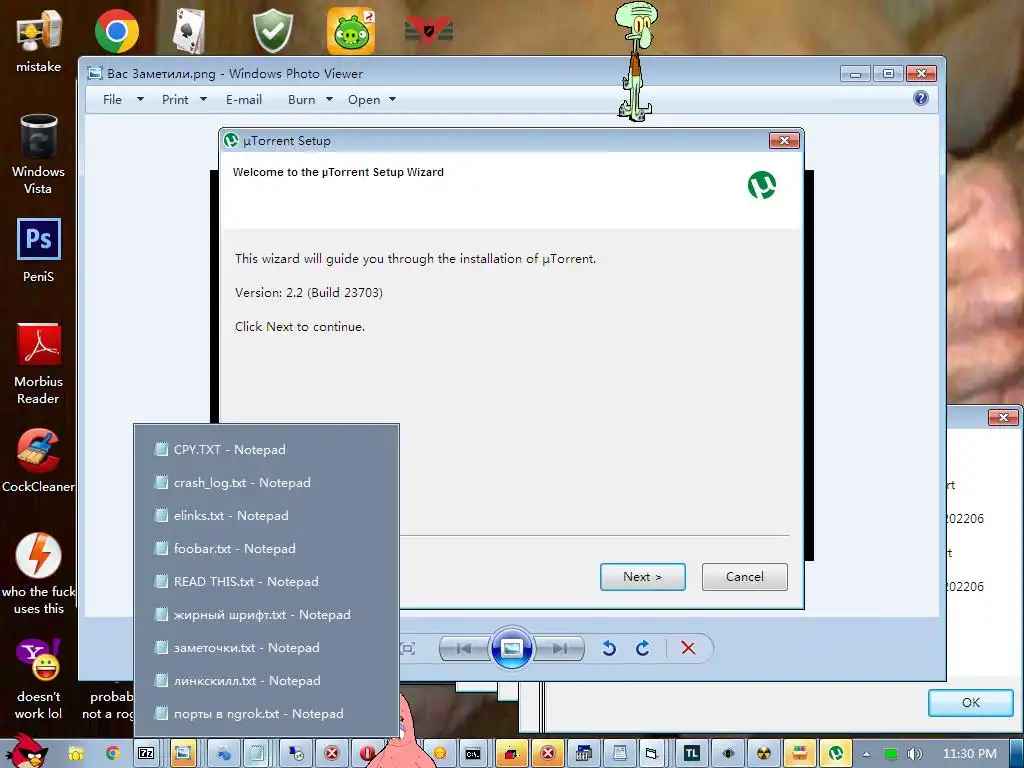Click the Photo Viewer taskbar button

[x=183, y=753]
